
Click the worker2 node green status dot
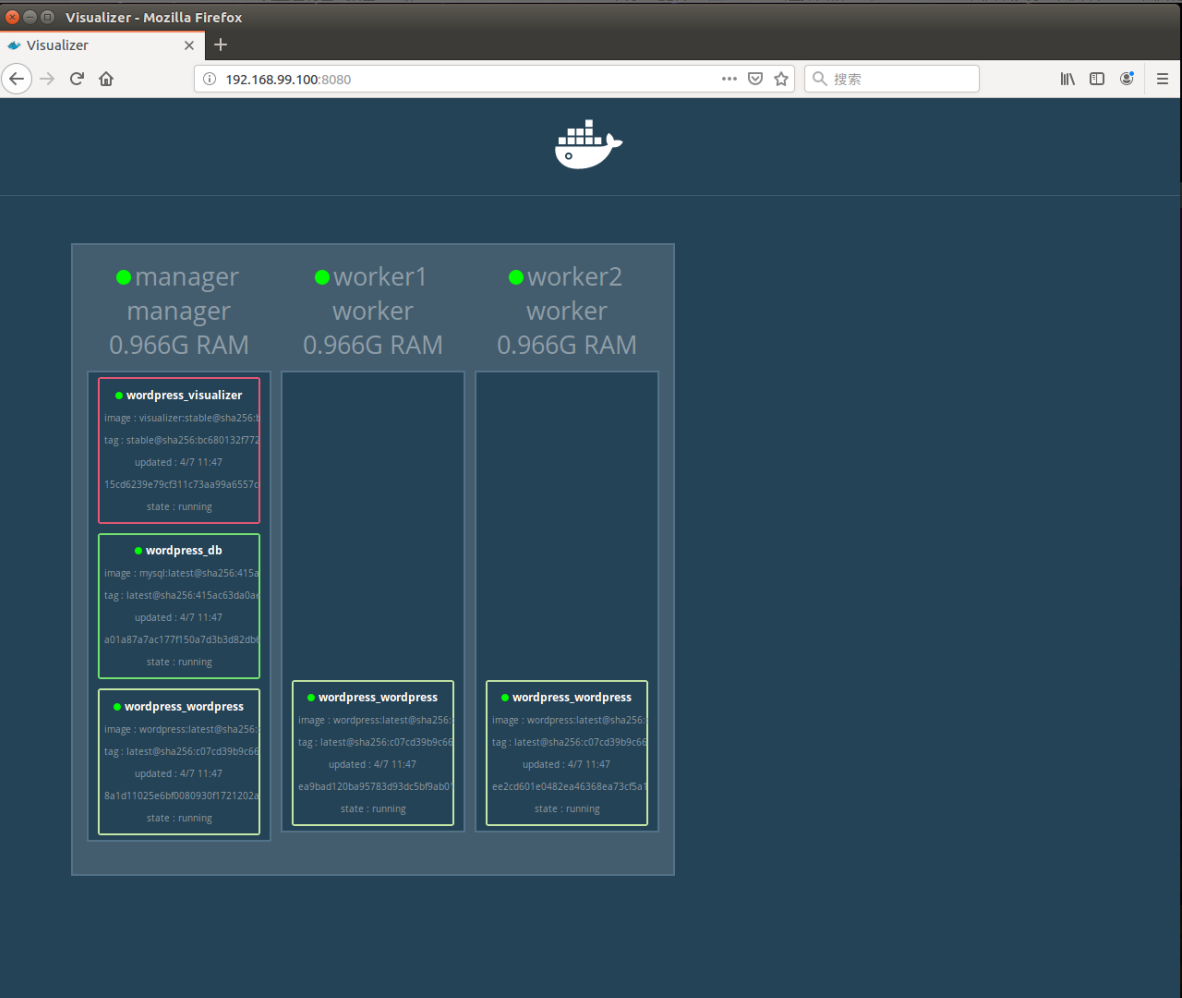[516, 277]
